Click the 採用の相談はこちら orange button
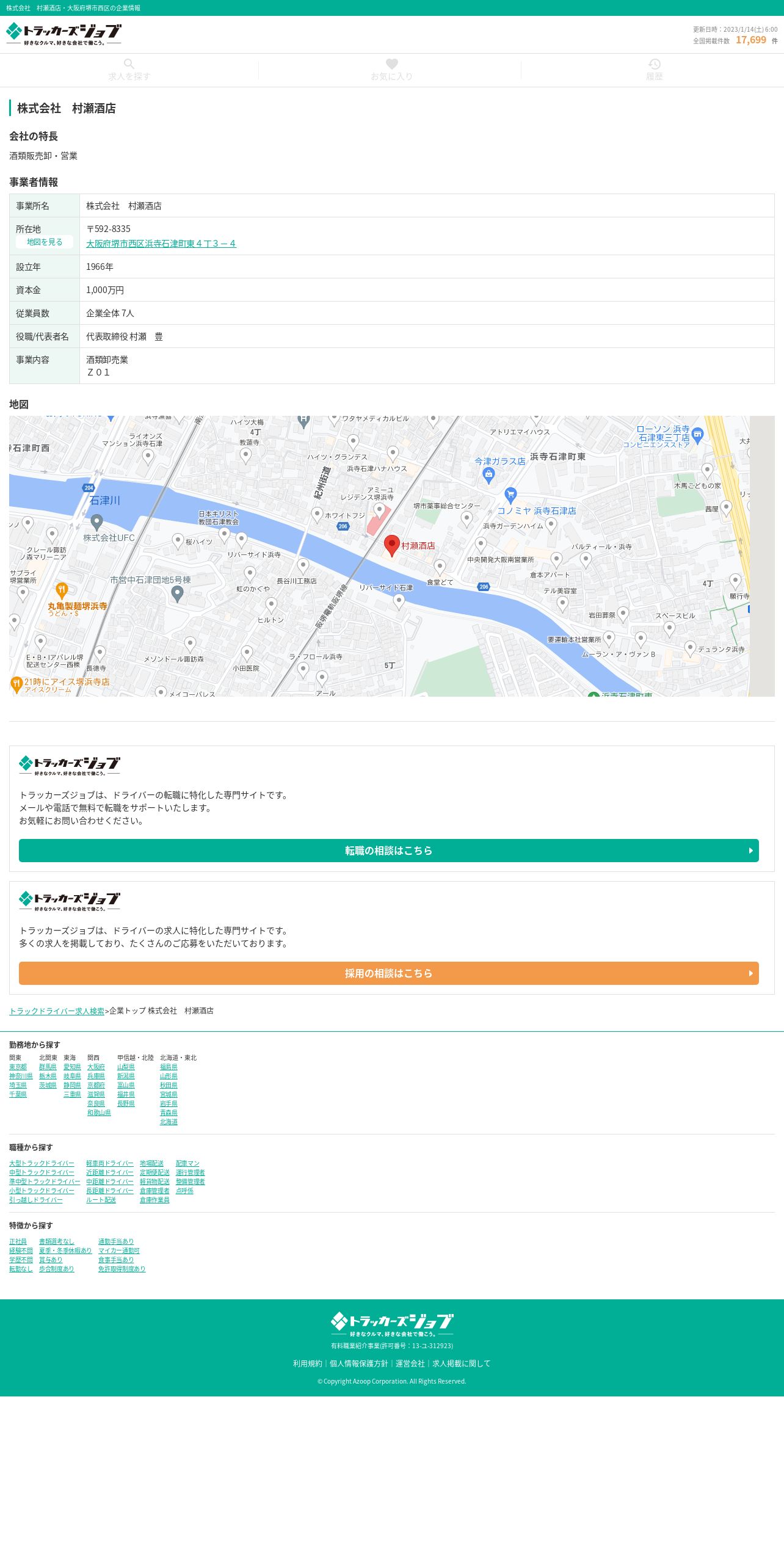Viewport: 784px width, 1568px height. (x=389, y=973)
